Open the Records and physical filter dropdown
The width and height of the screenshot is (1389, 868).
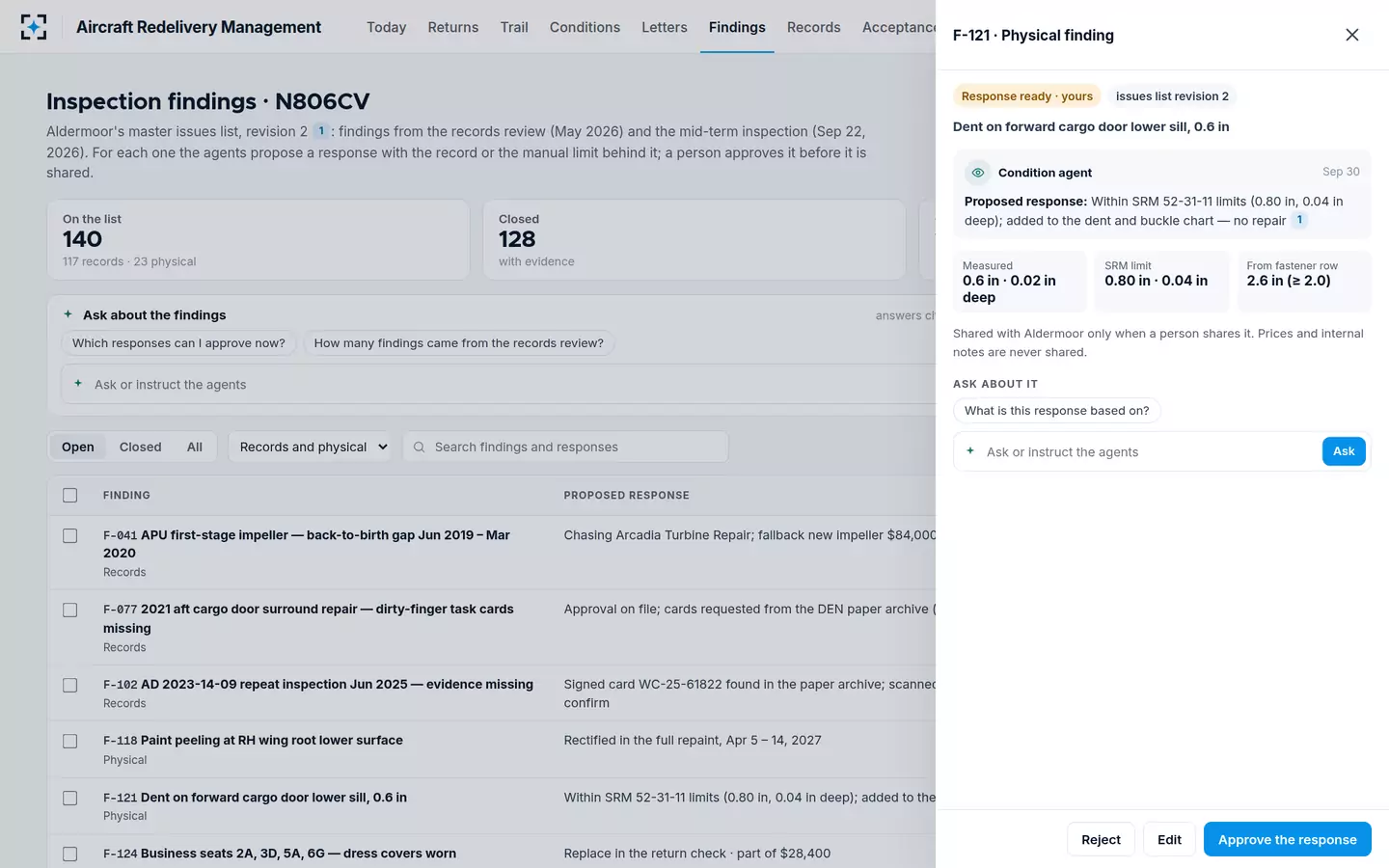pos(311,447)
